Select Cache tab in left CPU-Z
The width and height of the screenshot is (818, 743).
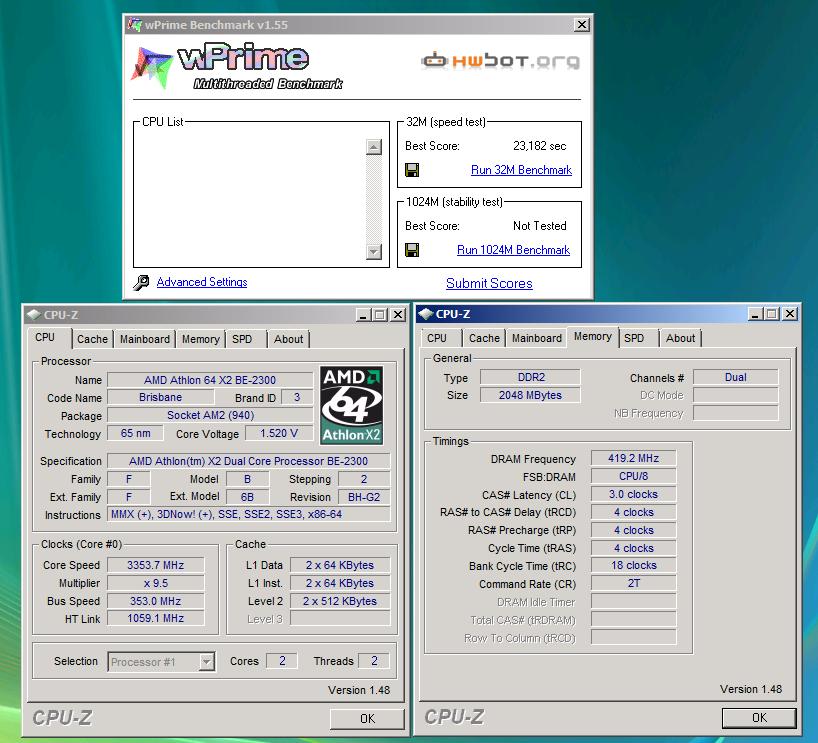[92, 339]
